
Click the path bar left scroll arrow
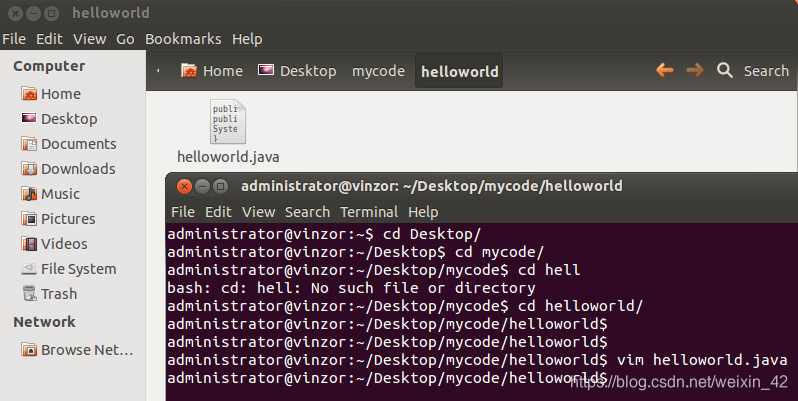pyautogui.click(x=158, y=71)
